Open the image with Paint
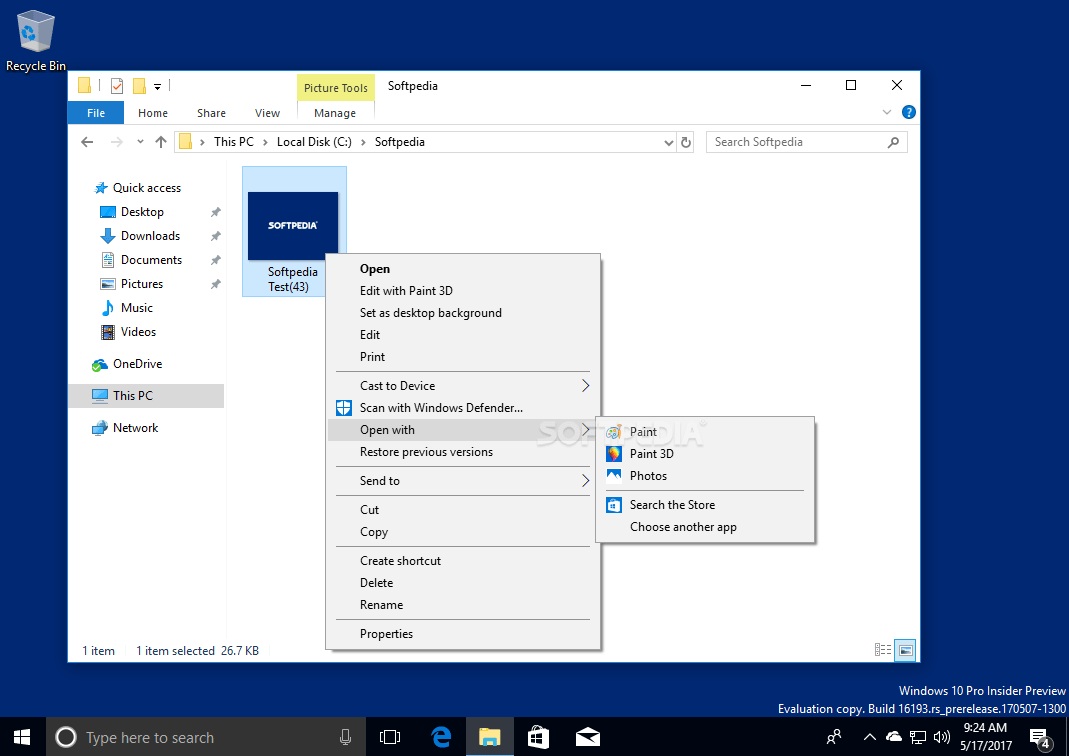The height and width of the screenshot is (756, 1069). 641,431
